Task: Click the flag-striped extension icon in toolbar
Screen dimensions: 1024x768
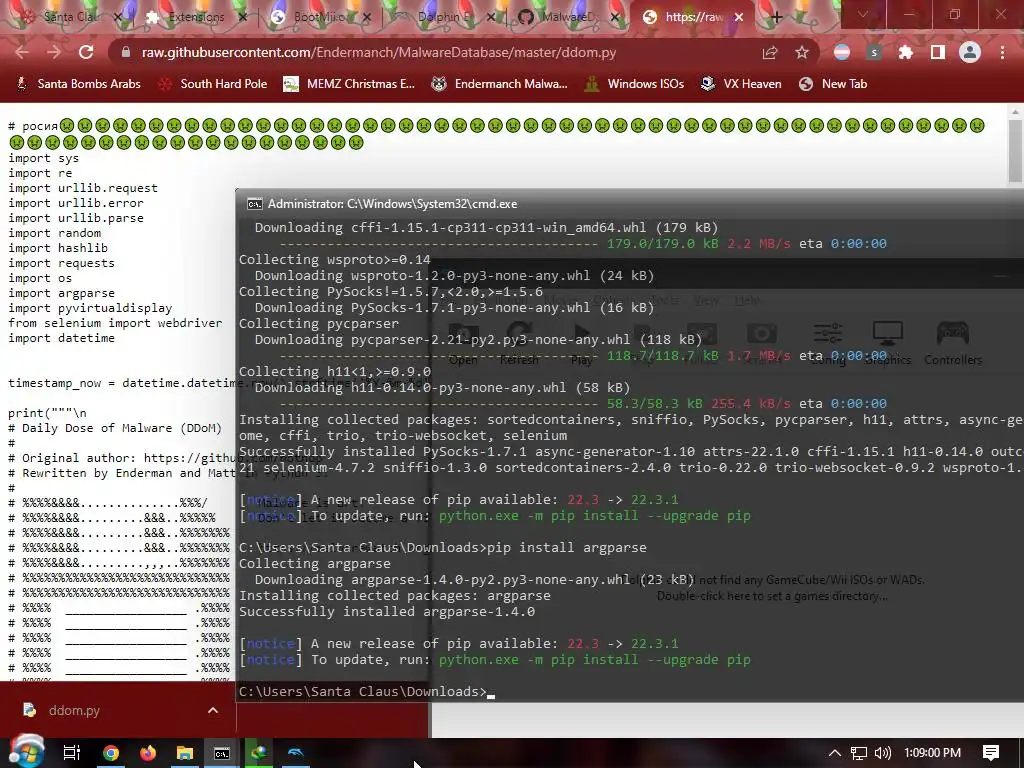Action: [842, 52]
